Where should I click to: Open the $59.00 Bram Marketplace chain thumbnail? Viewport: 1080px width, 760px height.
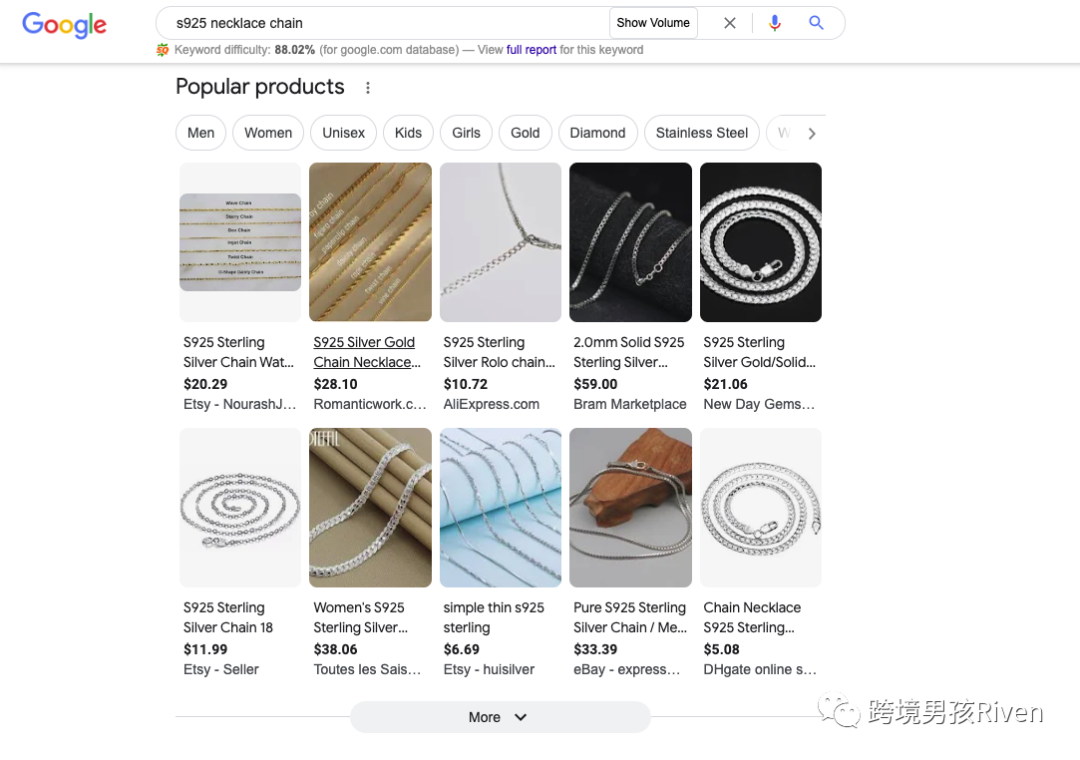tap(630, 242)
